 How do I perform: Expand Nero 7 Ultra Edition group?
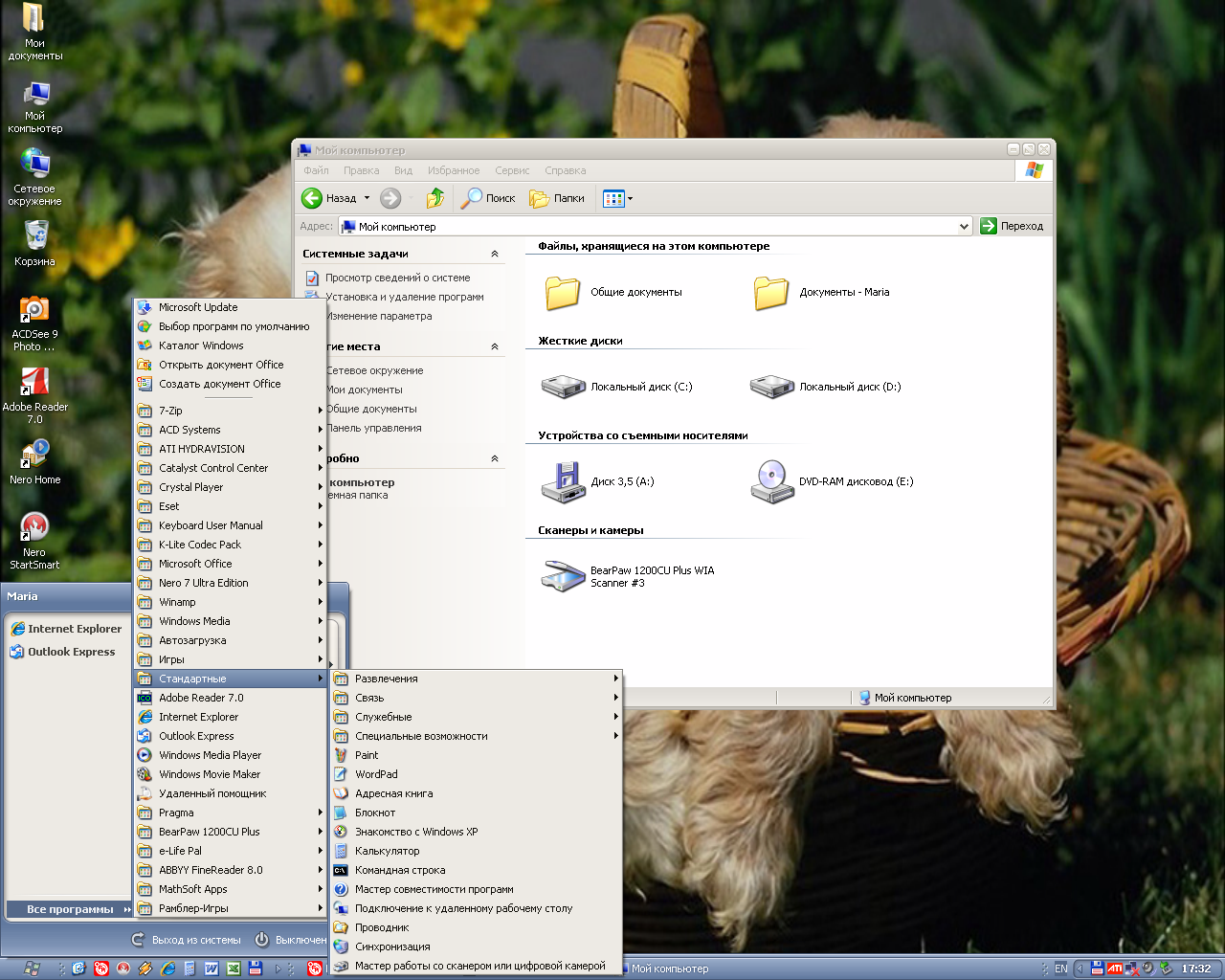tap(230, 583)
